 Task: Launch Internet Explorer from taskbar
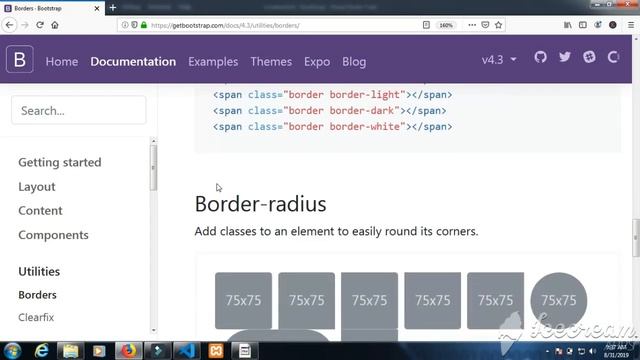pos(42,351)
